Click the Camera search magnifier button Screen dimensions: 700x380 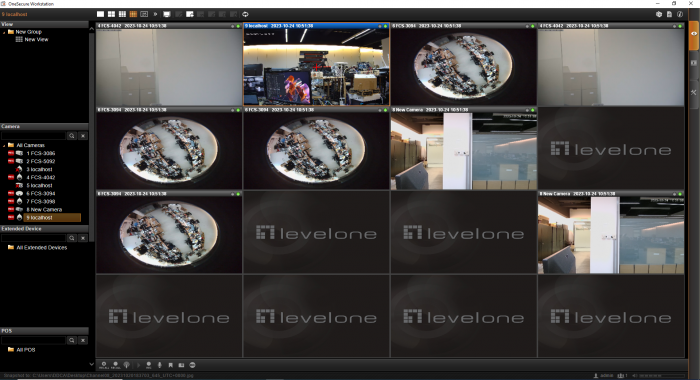coord(71,136)
